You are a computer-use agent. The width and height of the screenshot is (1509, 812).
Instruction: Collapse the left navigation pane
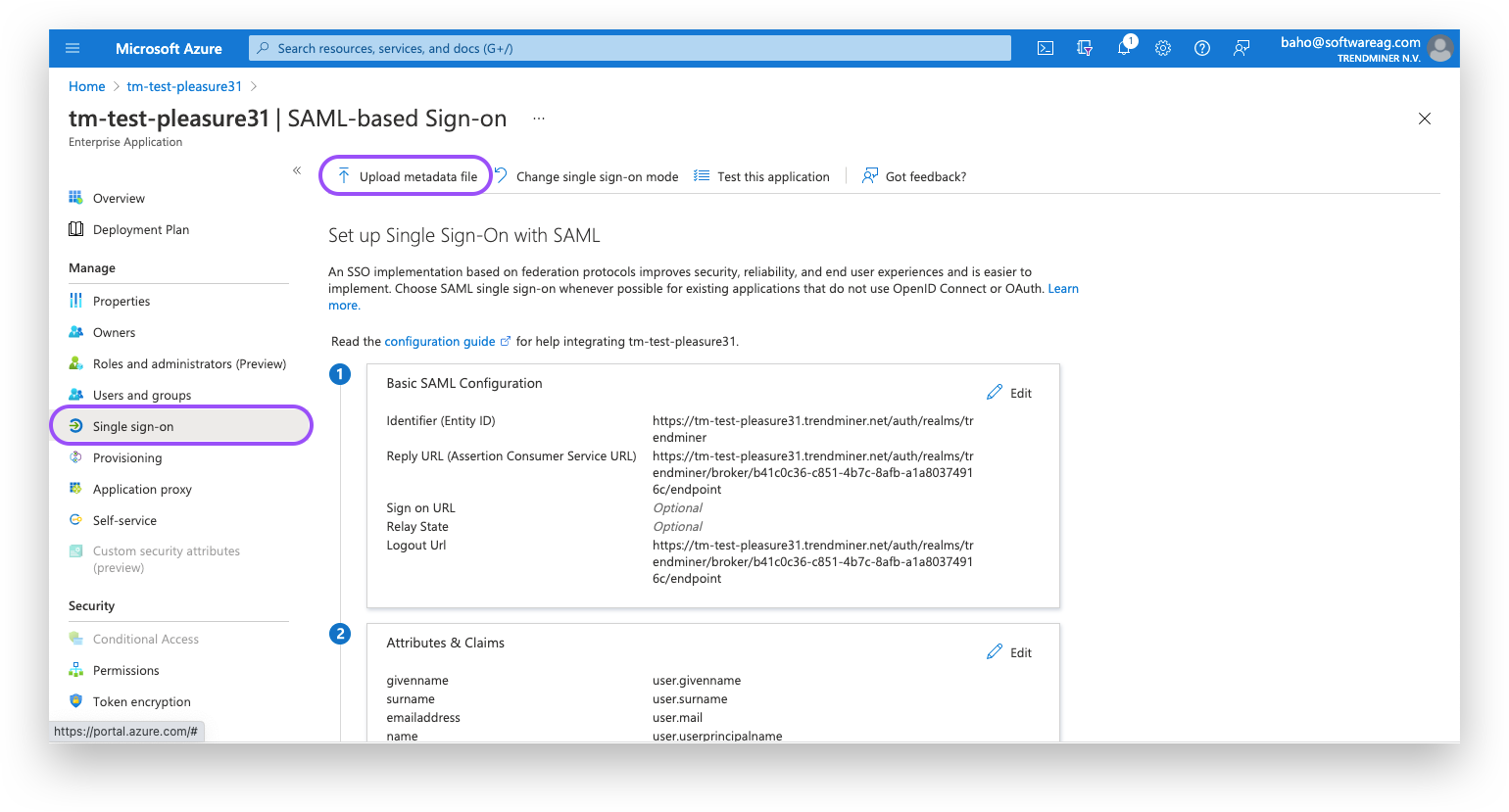click(x=296, y=169)
